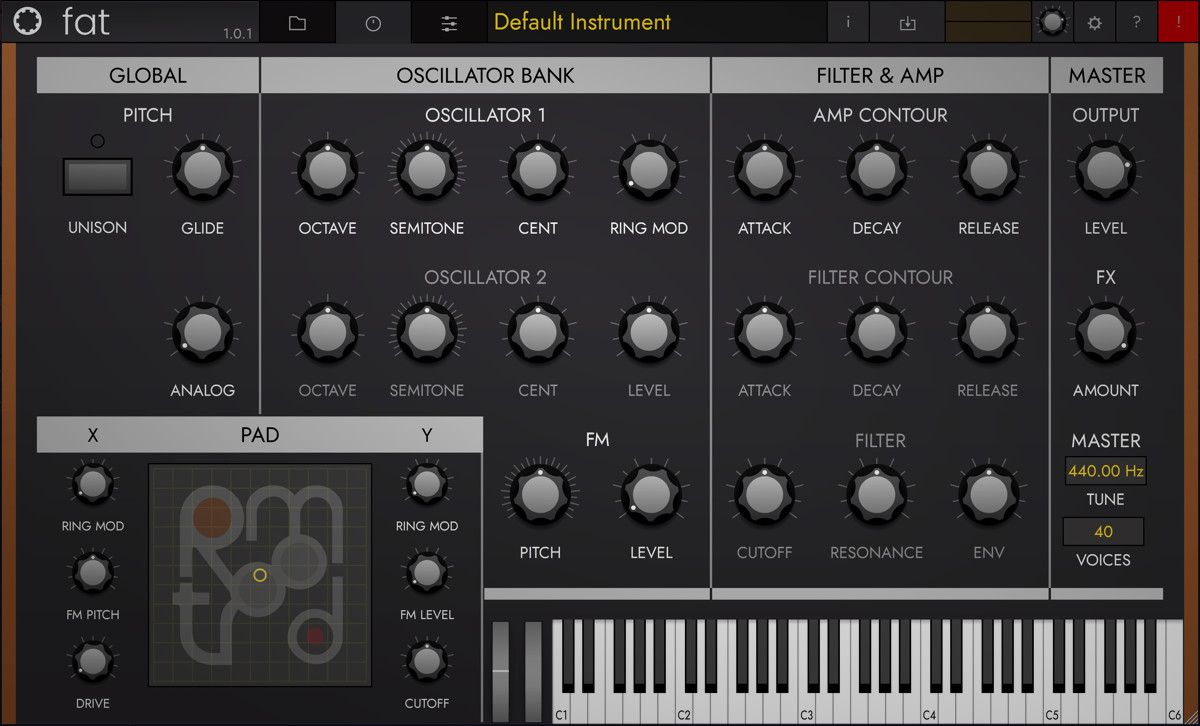This screenshot has height=726, width=1200.
Task: Open the preset browser folder icon
Action: tap(296, 21)
